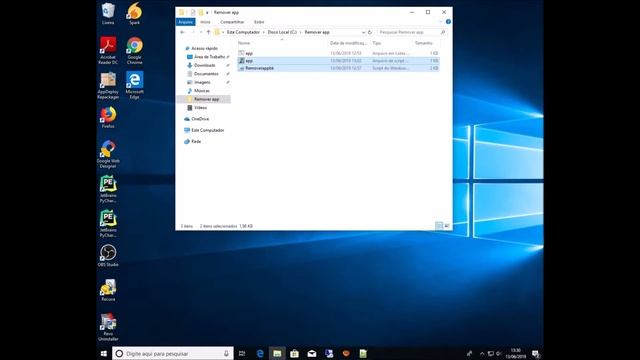The height and width of the screenshot is (360, 640).
Task: Open the Compartilhar ribbon tab
Action: (232, 22)
